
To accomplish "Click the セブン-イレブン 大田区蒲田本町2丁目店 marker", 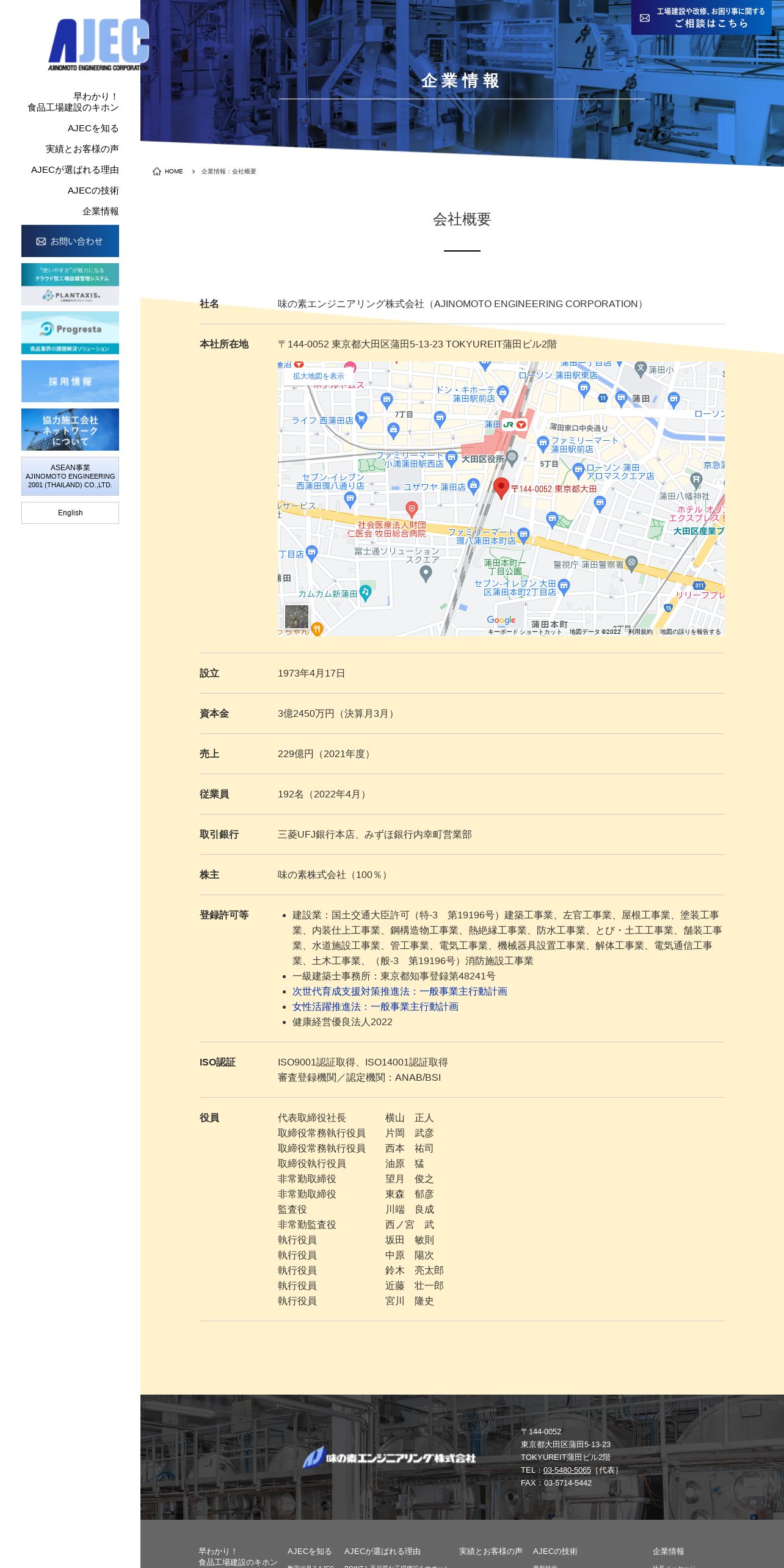I will [564, 587].
